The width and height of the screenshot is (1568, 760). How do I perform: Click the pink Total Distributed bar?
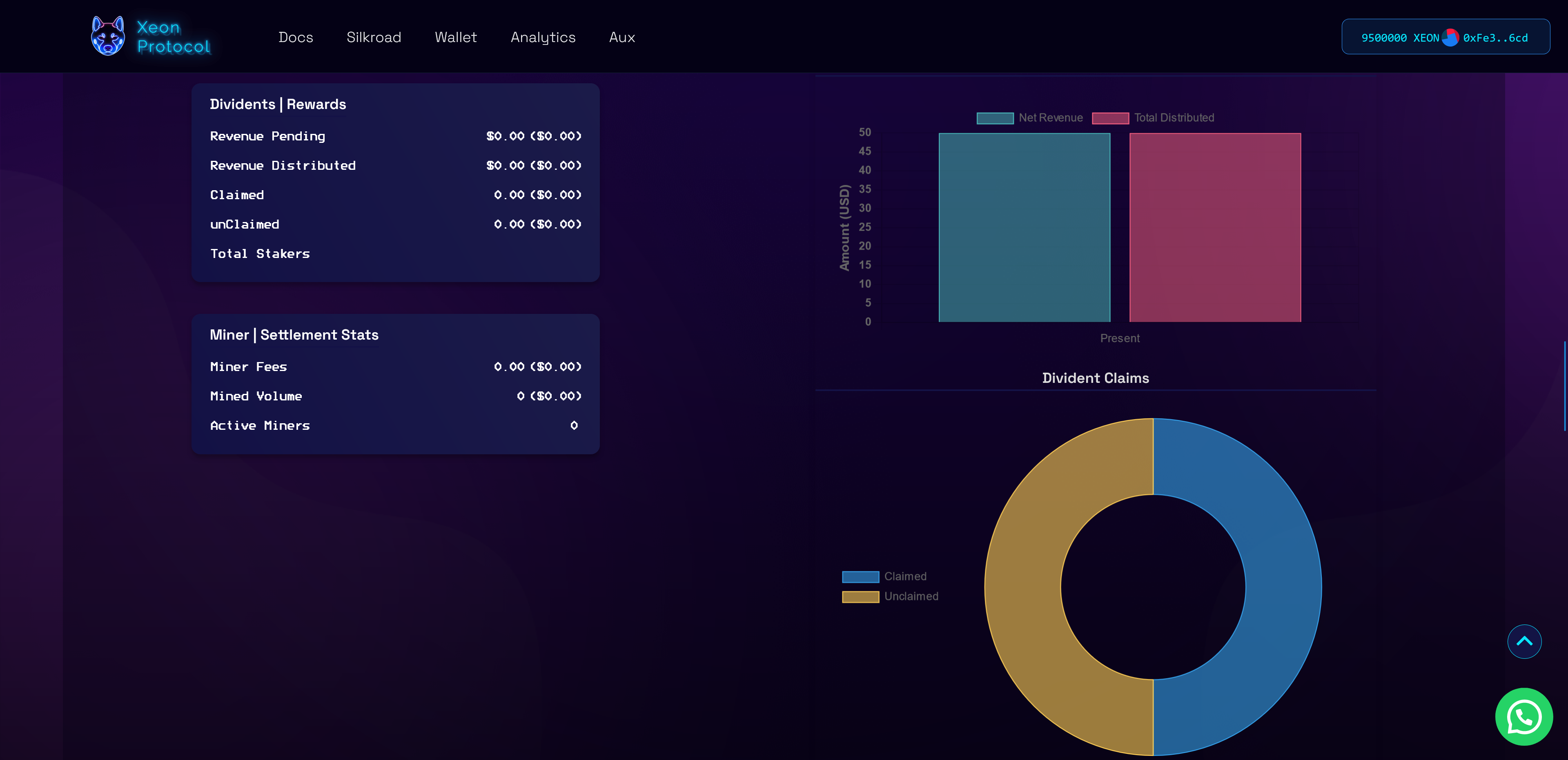pos(1215,228)
